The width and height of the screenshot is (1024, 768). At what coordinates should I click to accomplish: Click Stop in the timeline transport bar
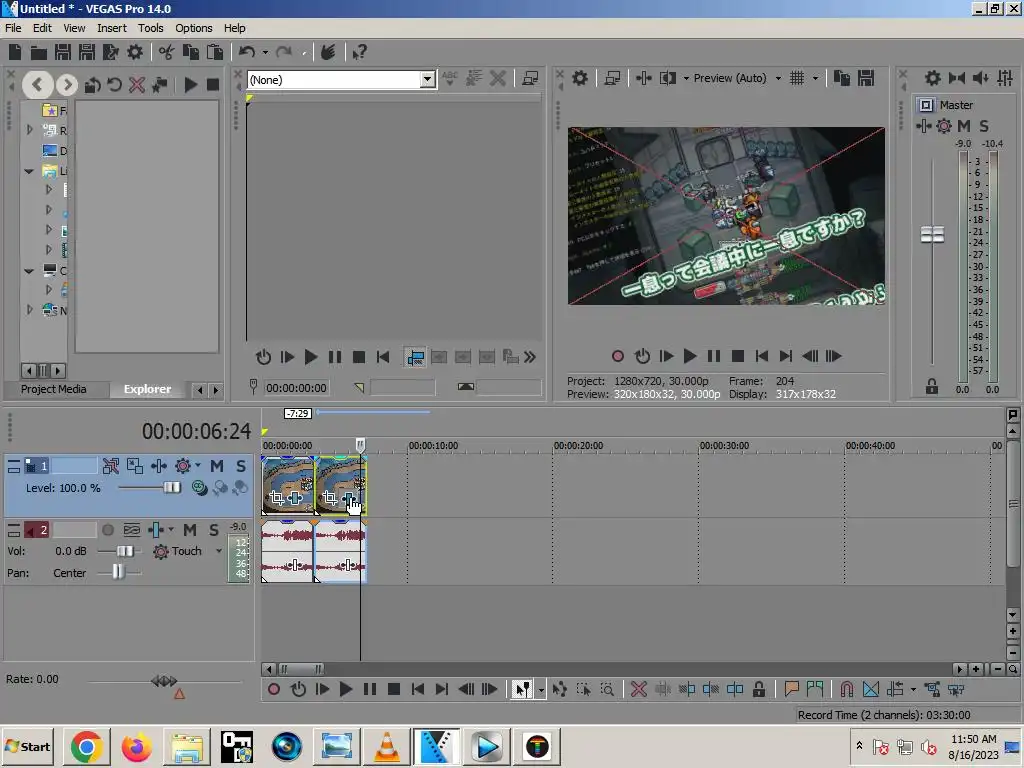pyautogui.click(x=394, y=689)
